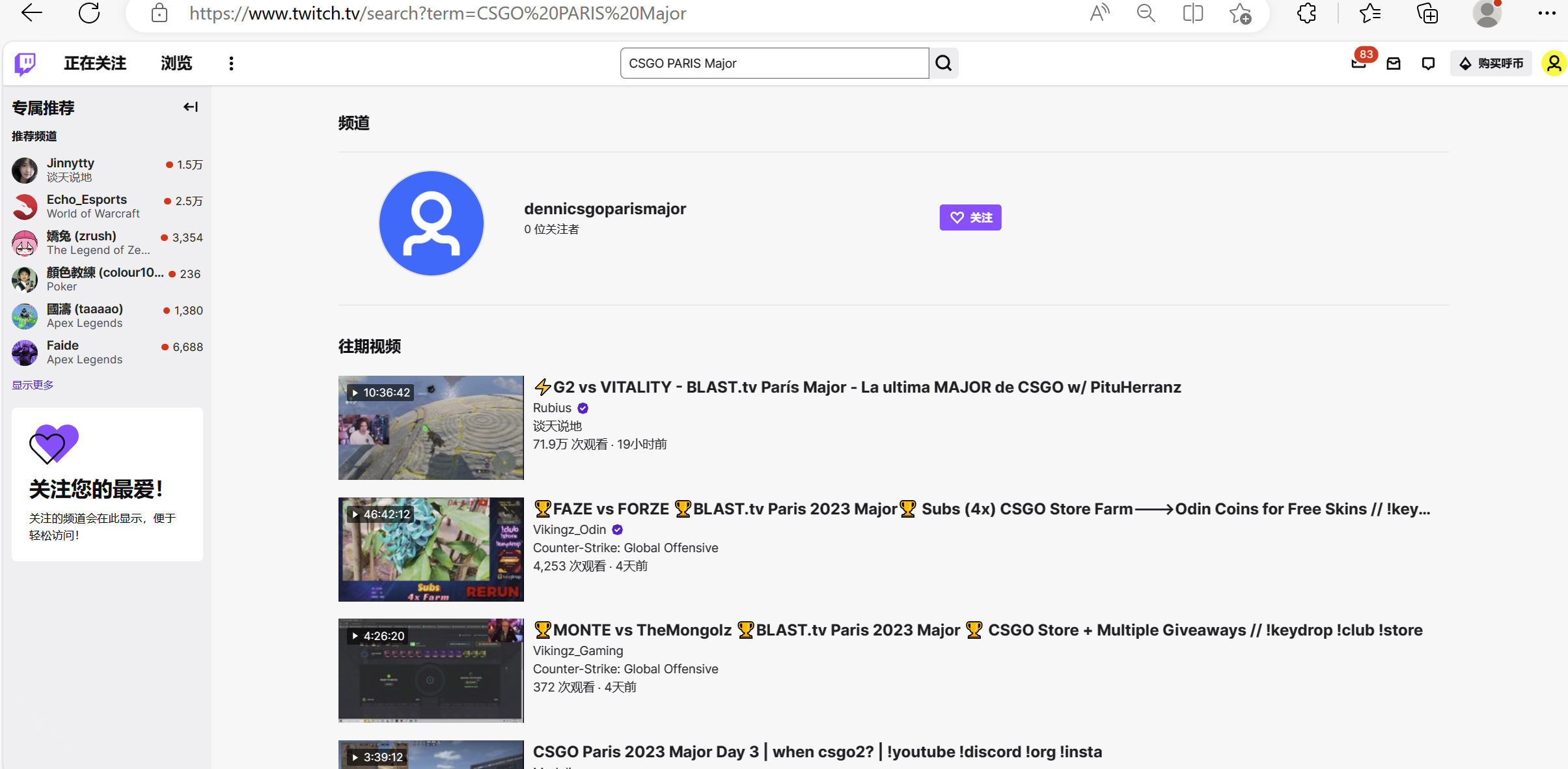This screenshot has height=769, width=1568.
Task: Open the notifications inbox icon
Action: pos(1394,63)
